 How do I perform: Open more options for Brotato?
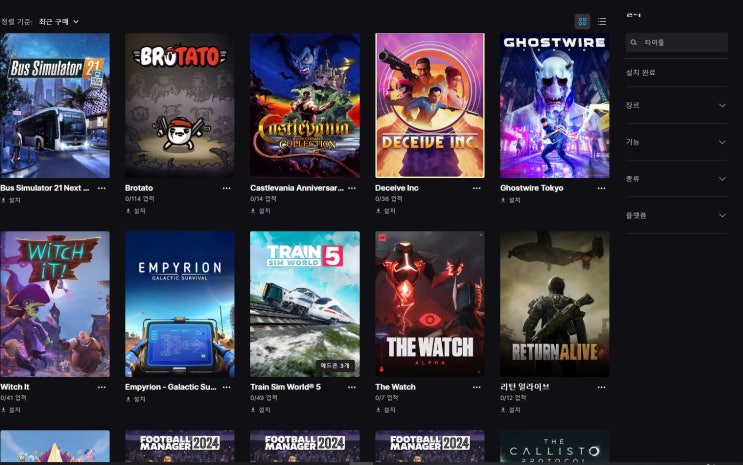tap(227, 188)
